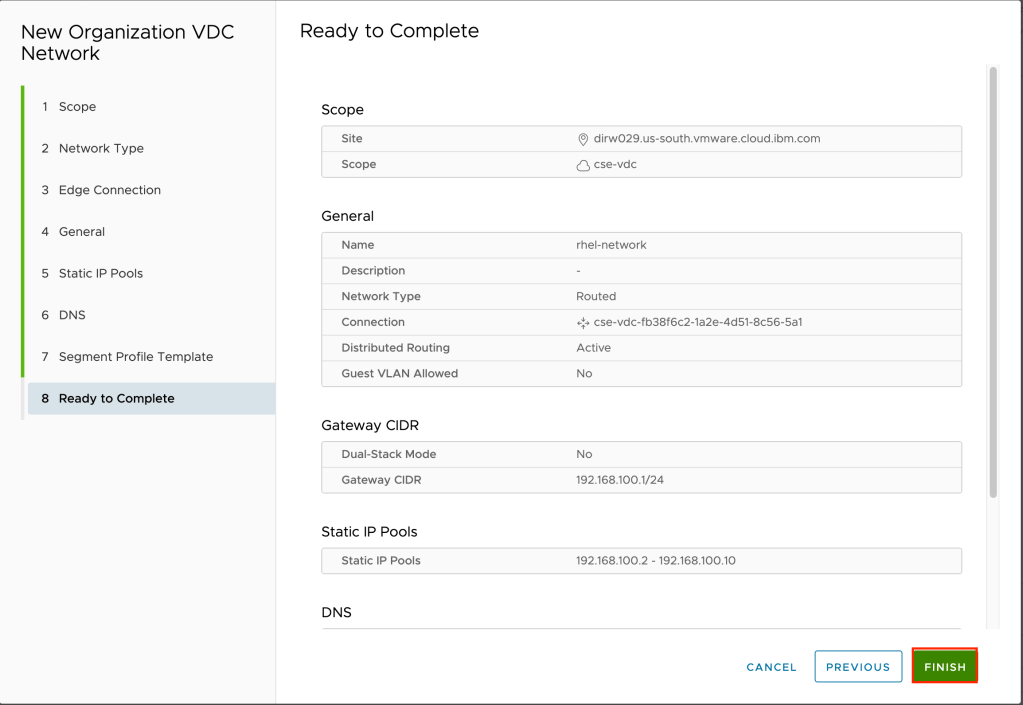Screen dimensions: 1023x705
Task: Open the Network Type step
Action: point(101,149)
